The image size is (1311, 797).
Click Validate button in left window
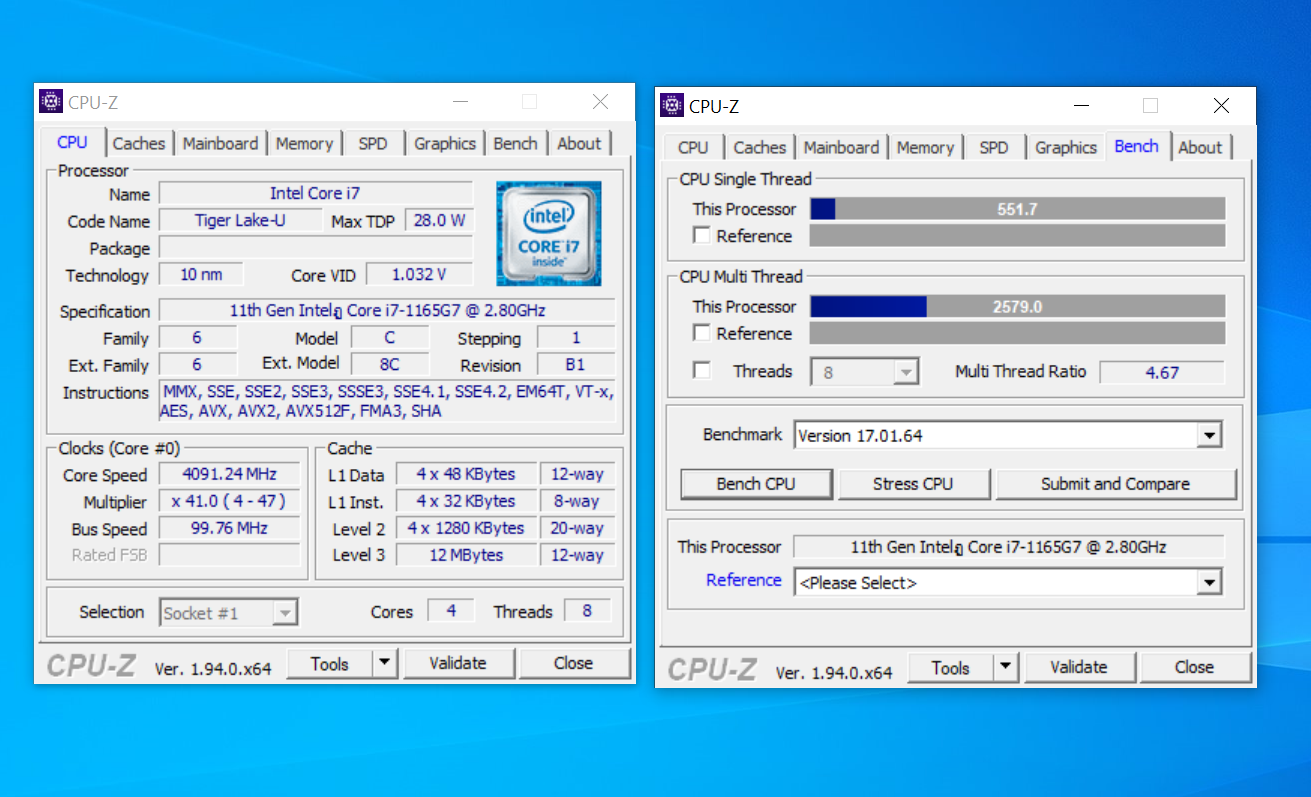458,663
